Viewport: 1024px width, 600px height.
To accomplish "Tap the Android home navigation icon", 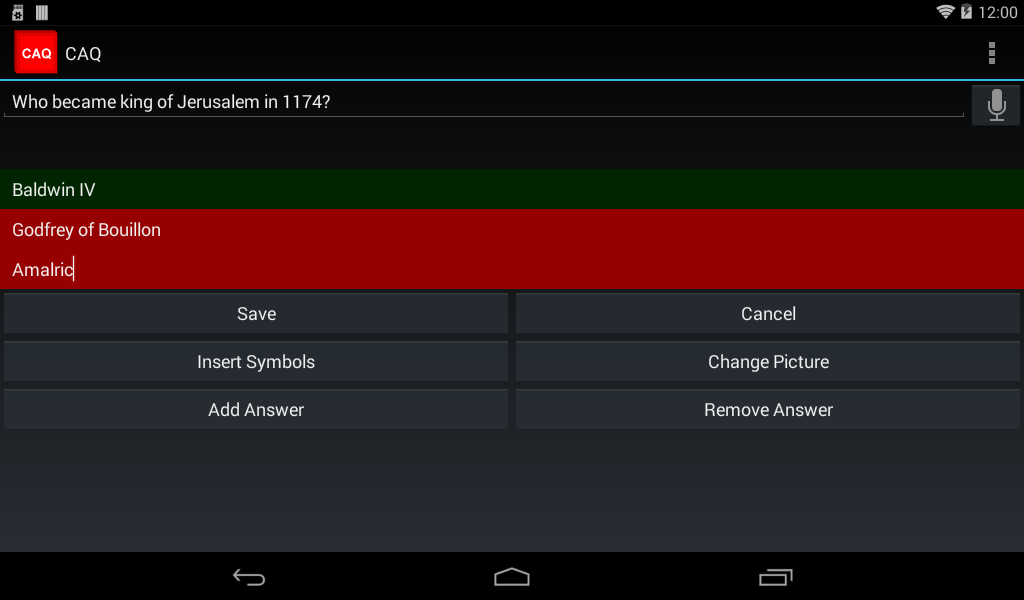I will tap(511, 577).
